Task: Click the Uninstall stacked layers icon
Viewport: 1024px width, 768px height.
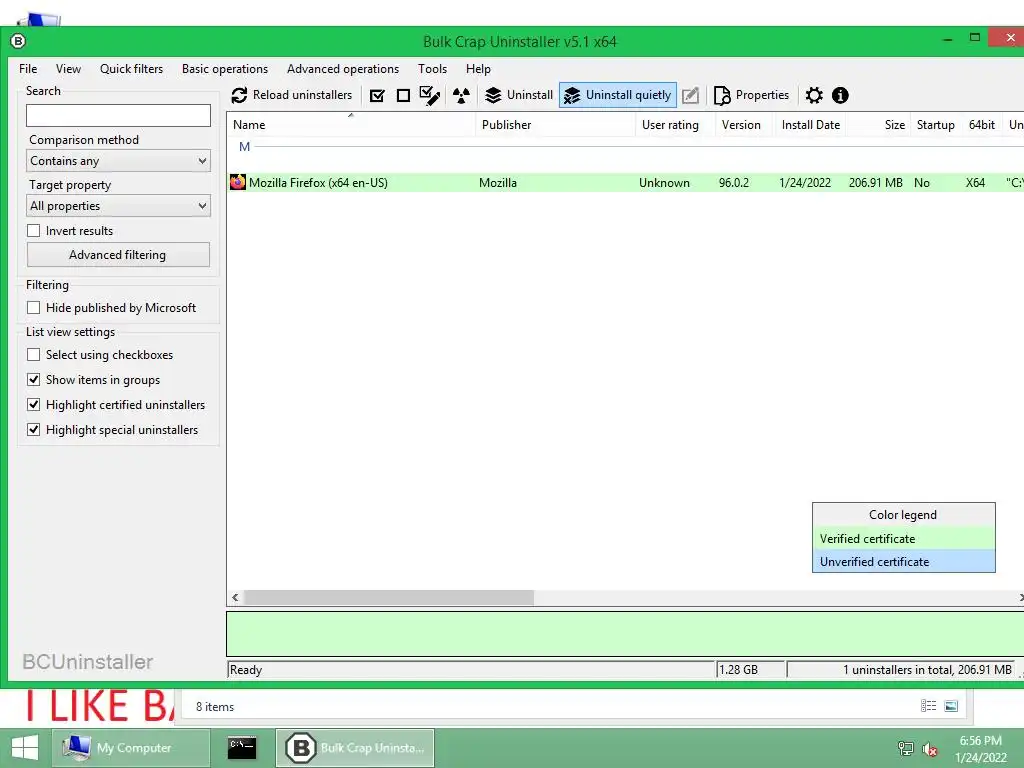Action: coord(493,95)
